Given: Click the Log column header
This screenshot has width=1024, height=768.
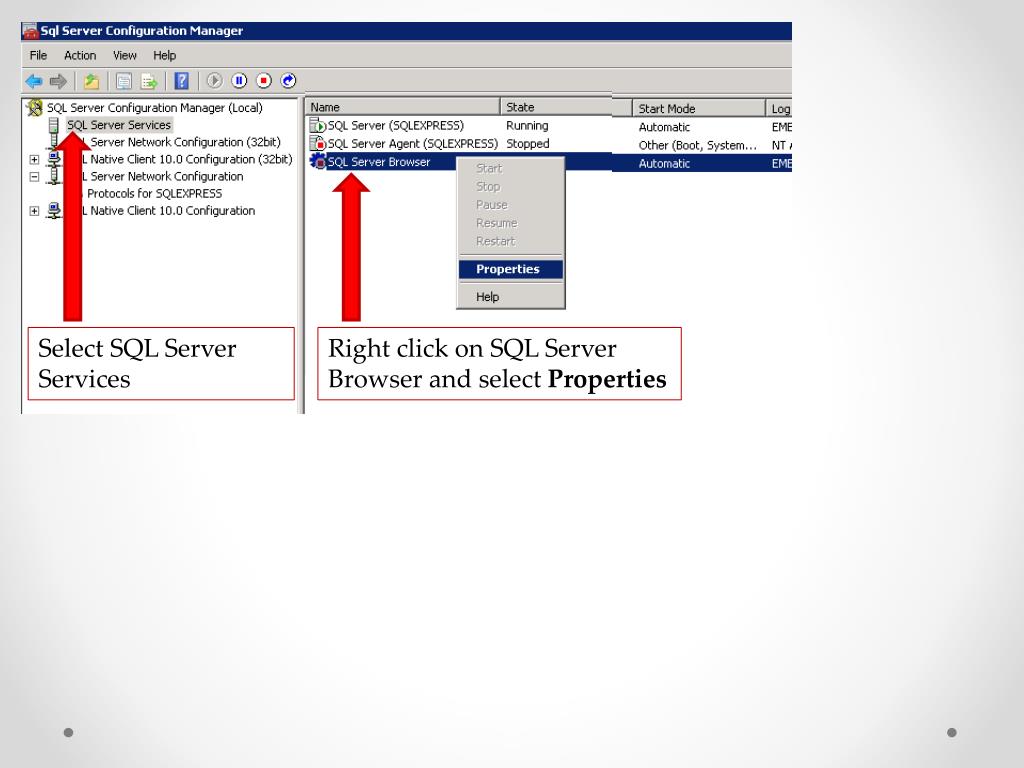Looking at the screenshot, I should [x=779, y=108].
